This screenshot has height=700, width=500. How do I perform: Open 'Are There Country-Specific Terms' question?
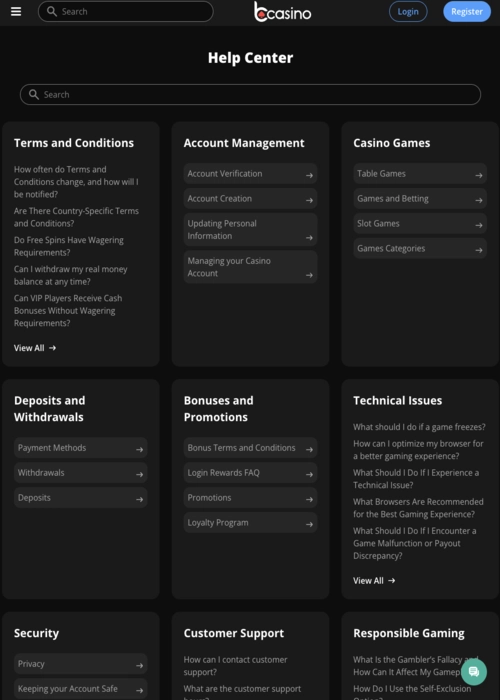point(76,217)
